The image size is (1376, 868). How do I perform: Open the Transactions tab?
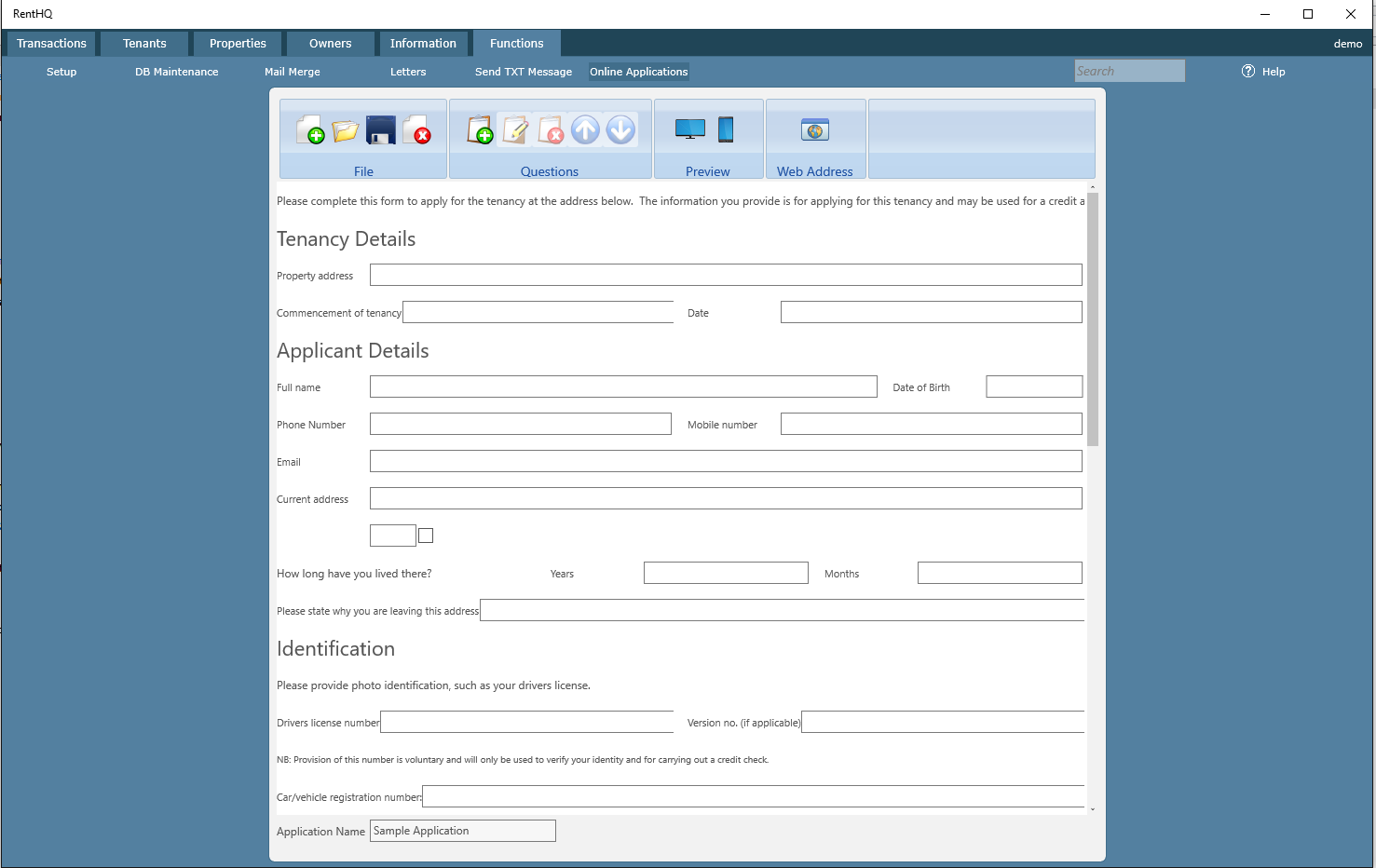(x=51, y=44)
